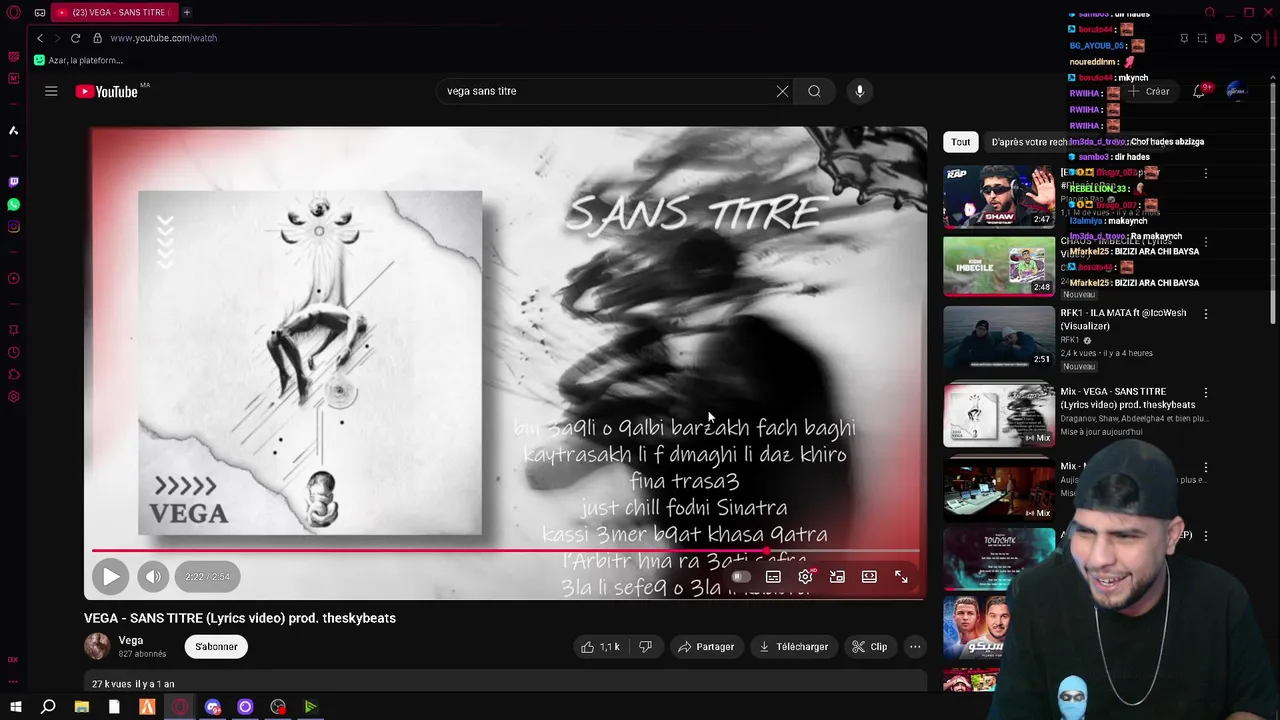The image size is (1280, 720).
Task: Open Azar bookmark in bookmarks bar
Action: tap(78, 60)
